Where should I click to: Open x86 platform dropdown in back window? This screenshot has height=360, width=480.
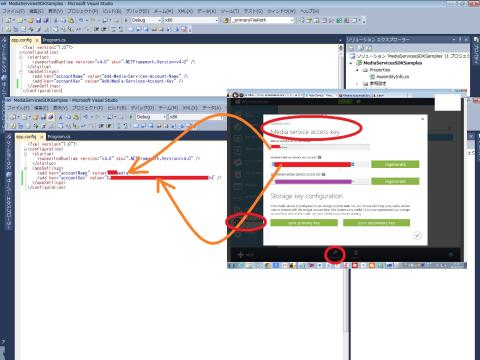click(x=216, y=20)
